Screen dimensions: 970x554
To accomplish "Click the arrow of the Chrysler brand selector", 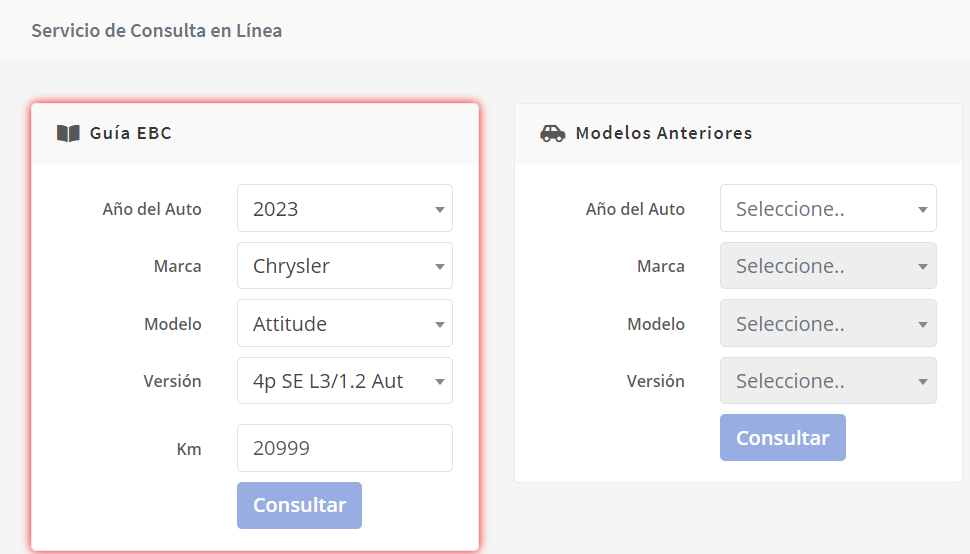I will coord(439,267).
